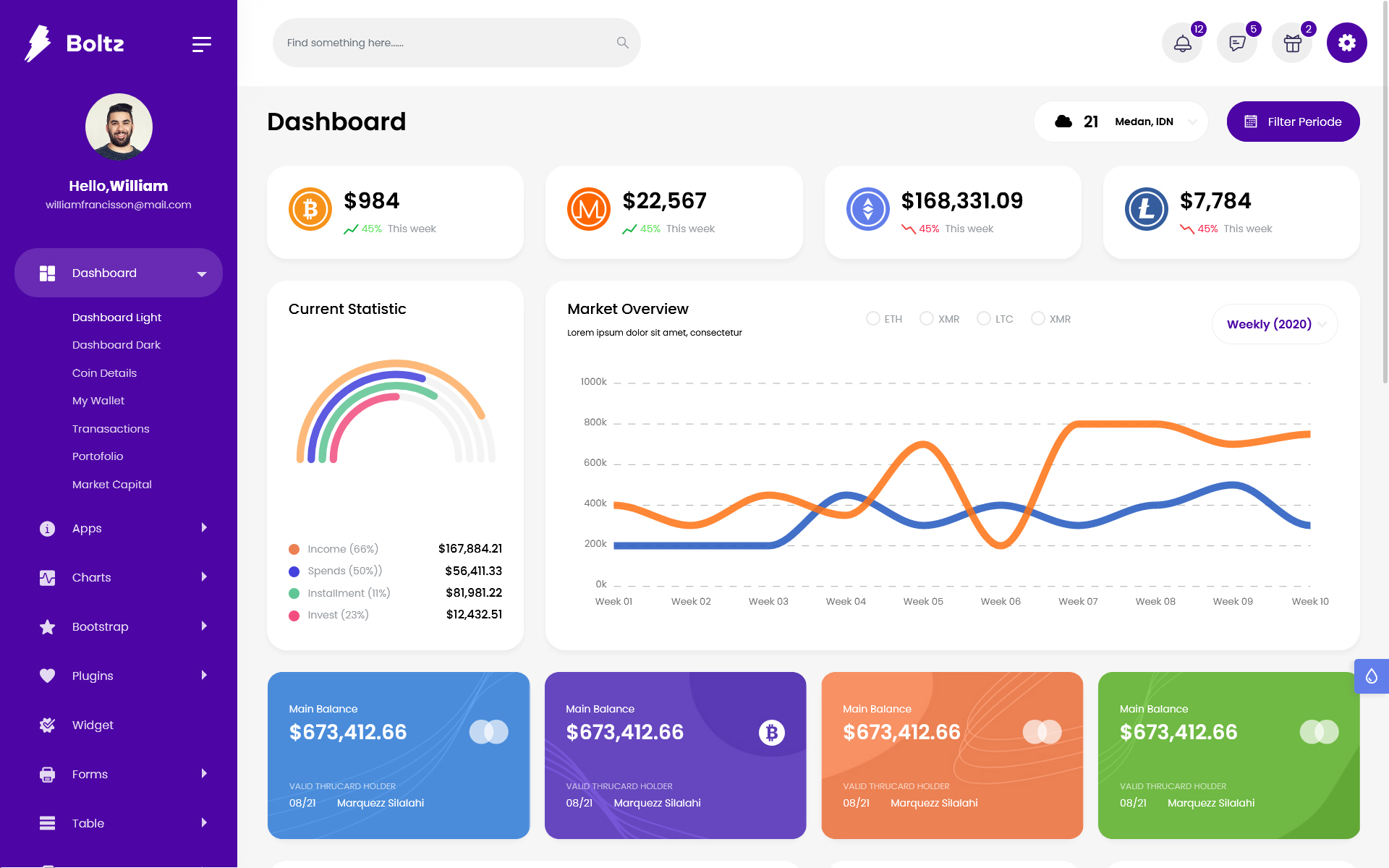Click the floating water-drop theme icon
Screen dimensions: 1389x868
point(1371,676)
